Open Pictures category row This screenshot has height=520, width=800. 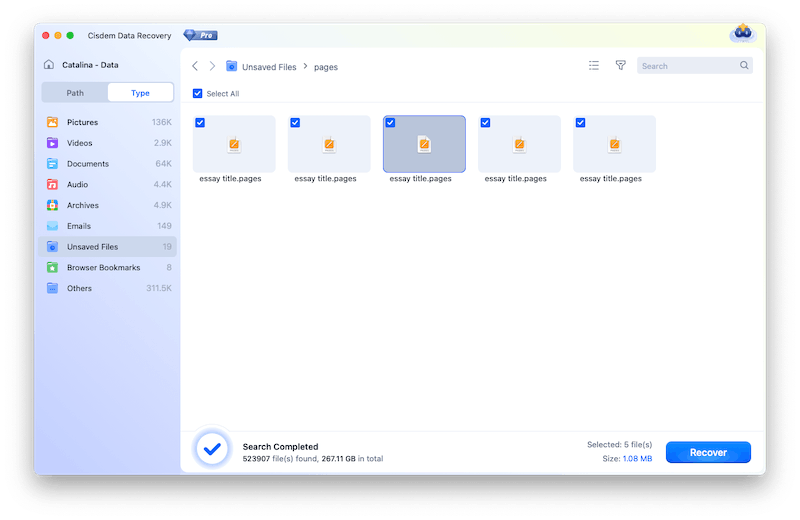click(108, 122)
